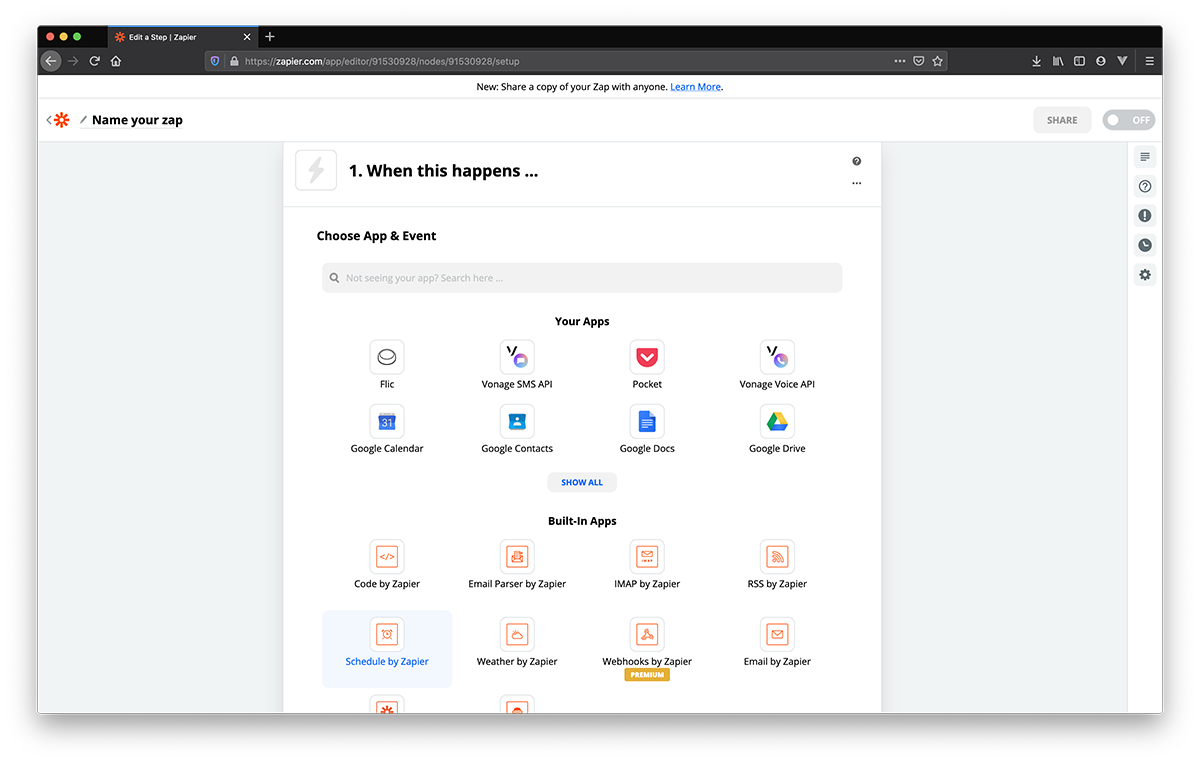The height and width of the screenshot is (763, 1200).
Task: Open the step three-dots menu
Action: pos(857,184)
